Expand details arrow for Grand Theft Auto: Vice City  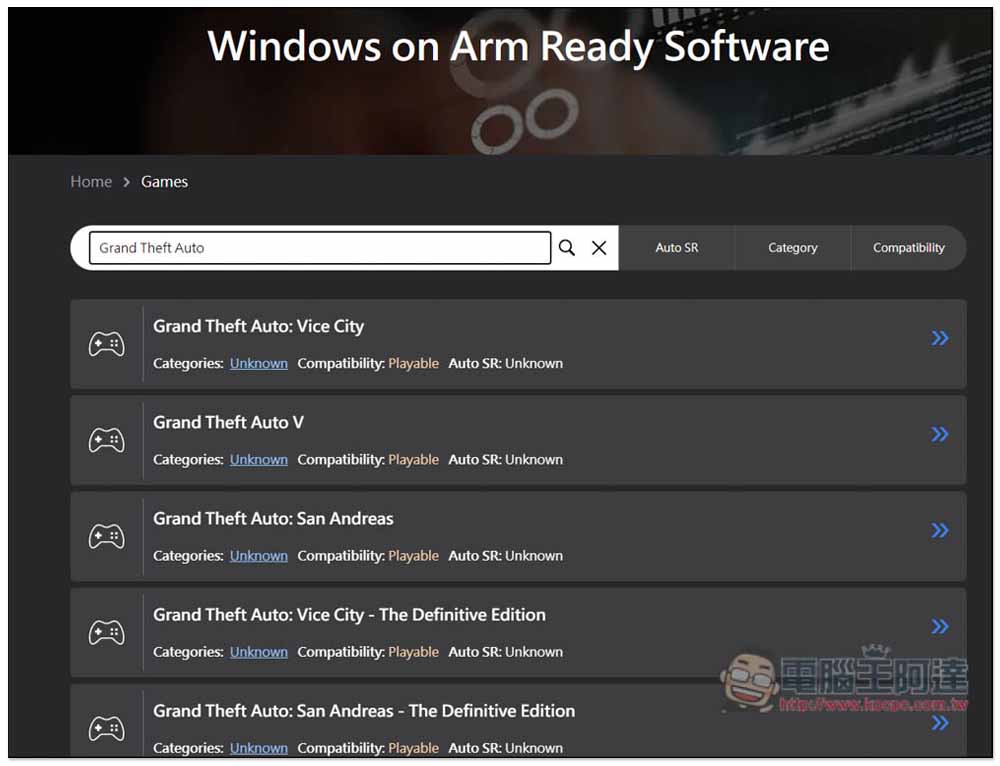(940, 338)
